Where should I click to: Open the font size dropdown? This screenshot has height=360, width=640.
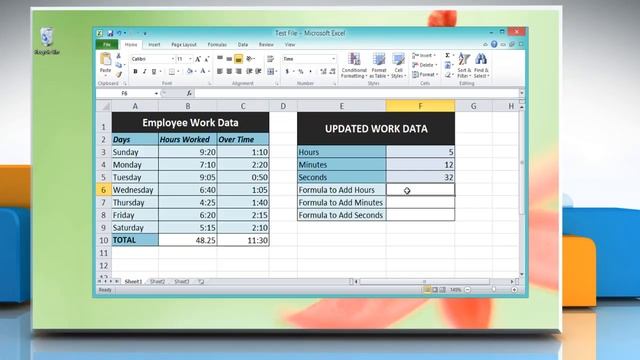[x=190, y=59]
